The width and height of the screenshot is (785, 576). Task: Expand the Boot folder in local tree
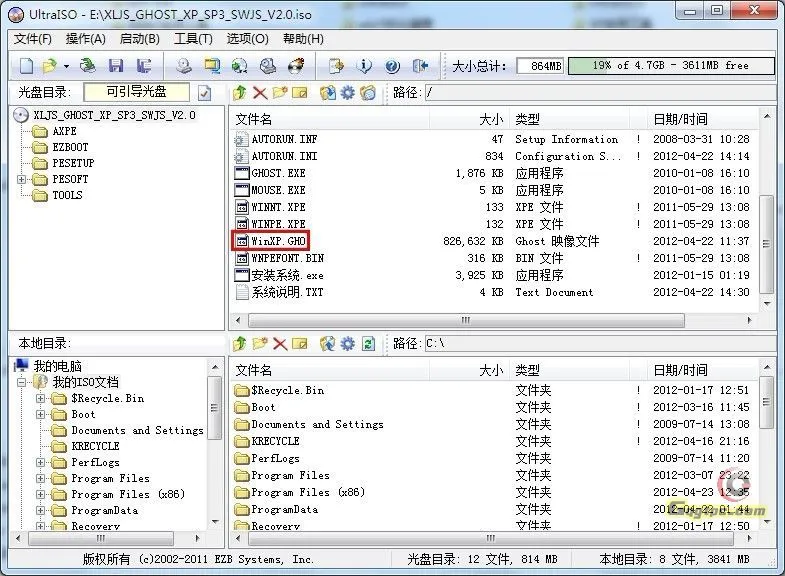[40, 415]
